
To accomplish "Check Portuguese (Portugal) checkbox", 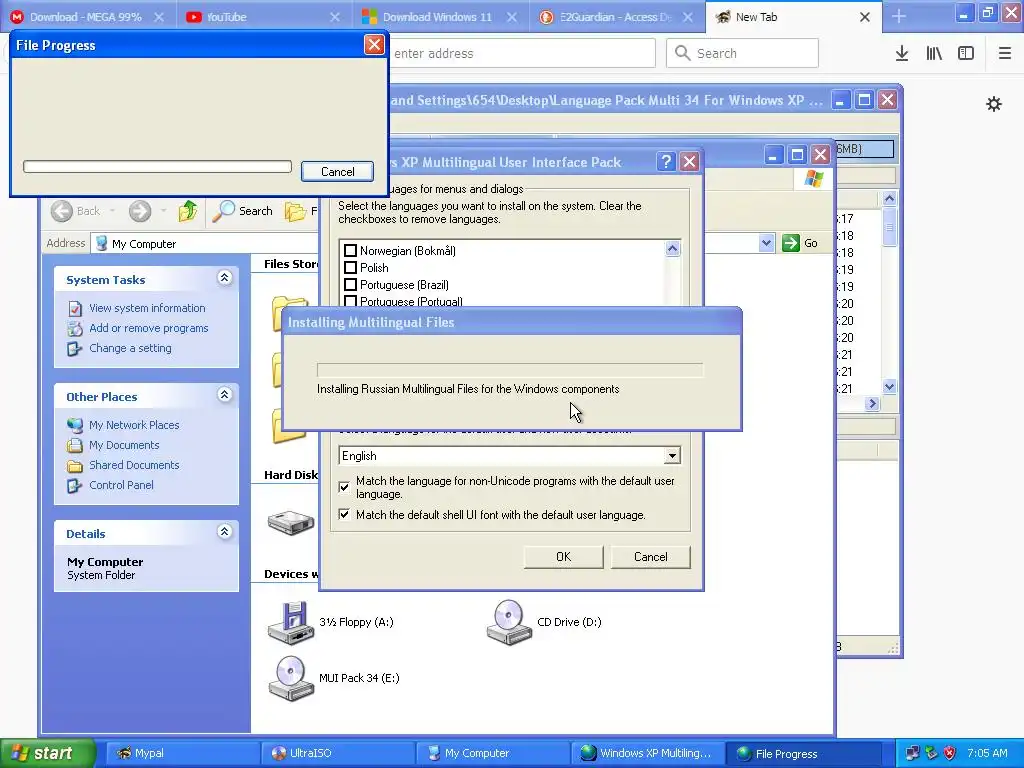I will click(x=351, y=301).
